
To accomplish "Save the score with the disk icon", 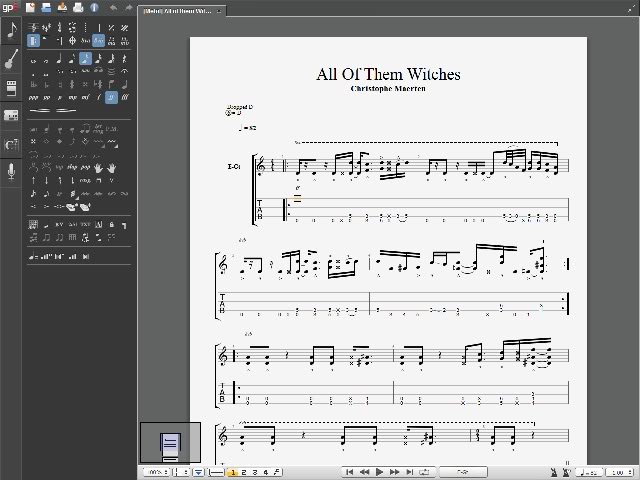I will click(x=62, y=7).
